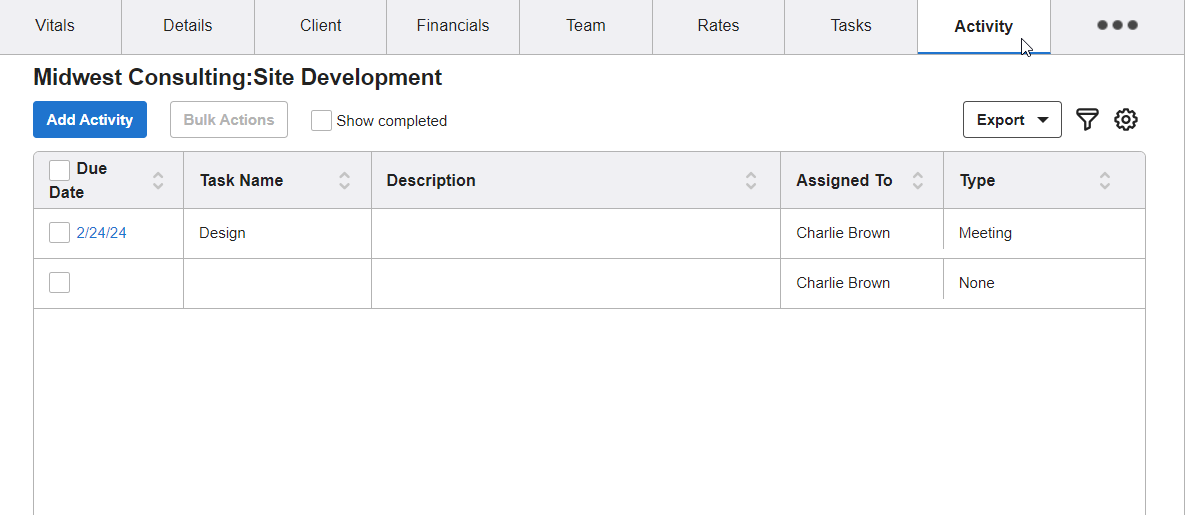Sort by Due Date column arrows

pyautogui.click(x=158, y=181)
